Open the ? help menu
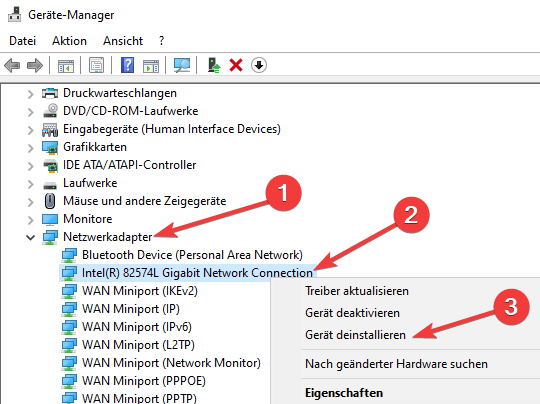 point(162,41)
